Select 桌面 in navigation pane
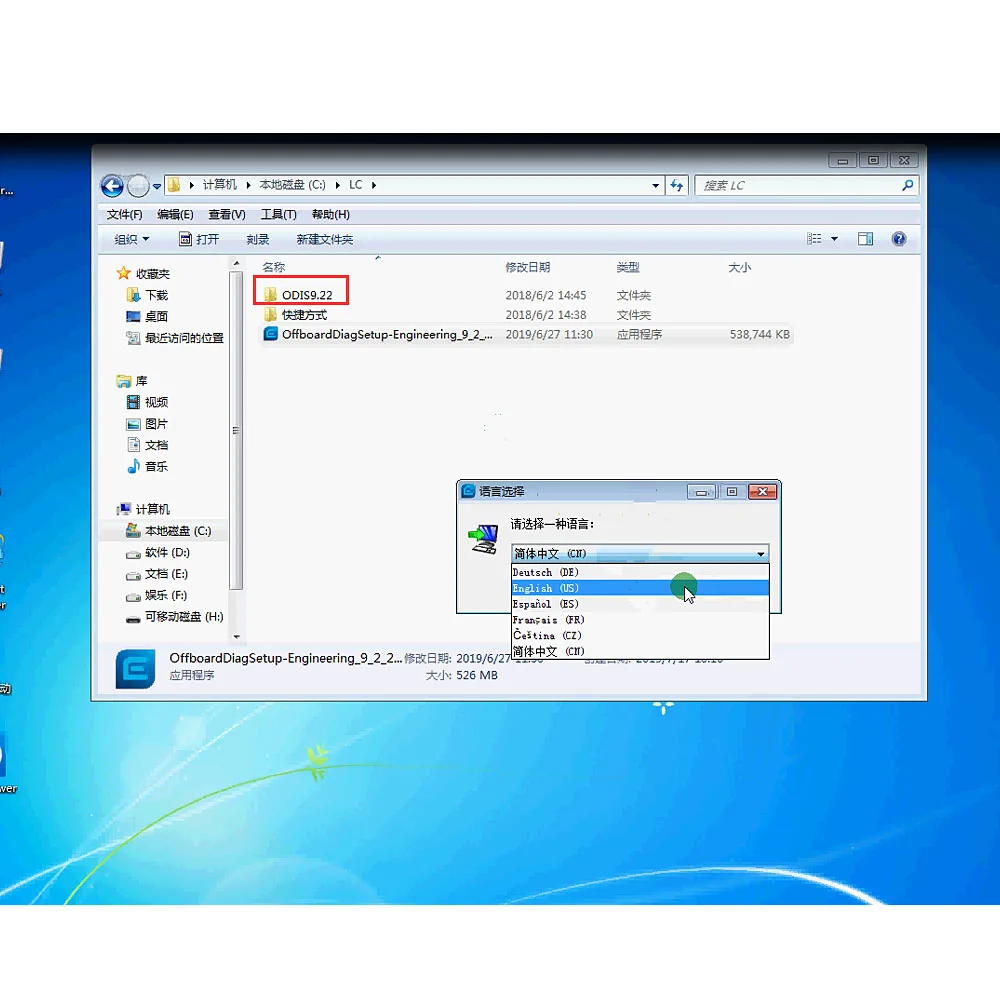This screenshot has height=1000, width=1000. (x=147, y=316)
